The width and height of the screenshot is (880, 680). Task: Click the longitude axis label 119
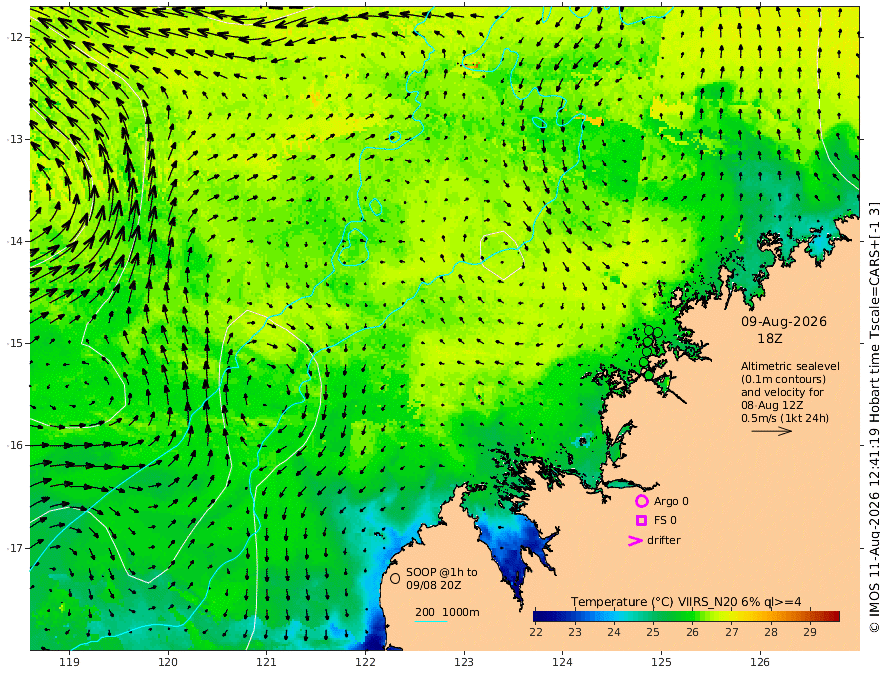coord(70,662)
